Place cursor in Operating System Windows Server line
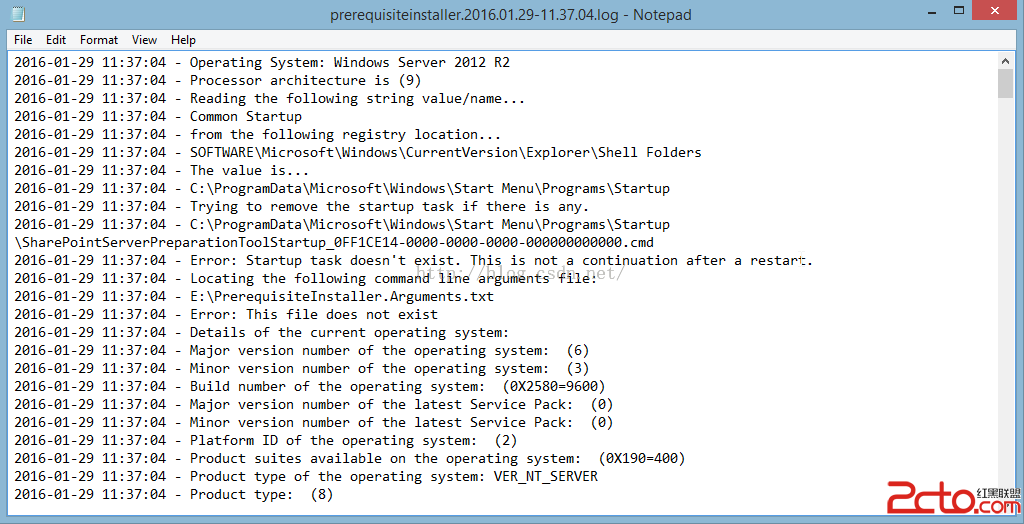This screenshot has width=1024, height=524. point(262,63)
